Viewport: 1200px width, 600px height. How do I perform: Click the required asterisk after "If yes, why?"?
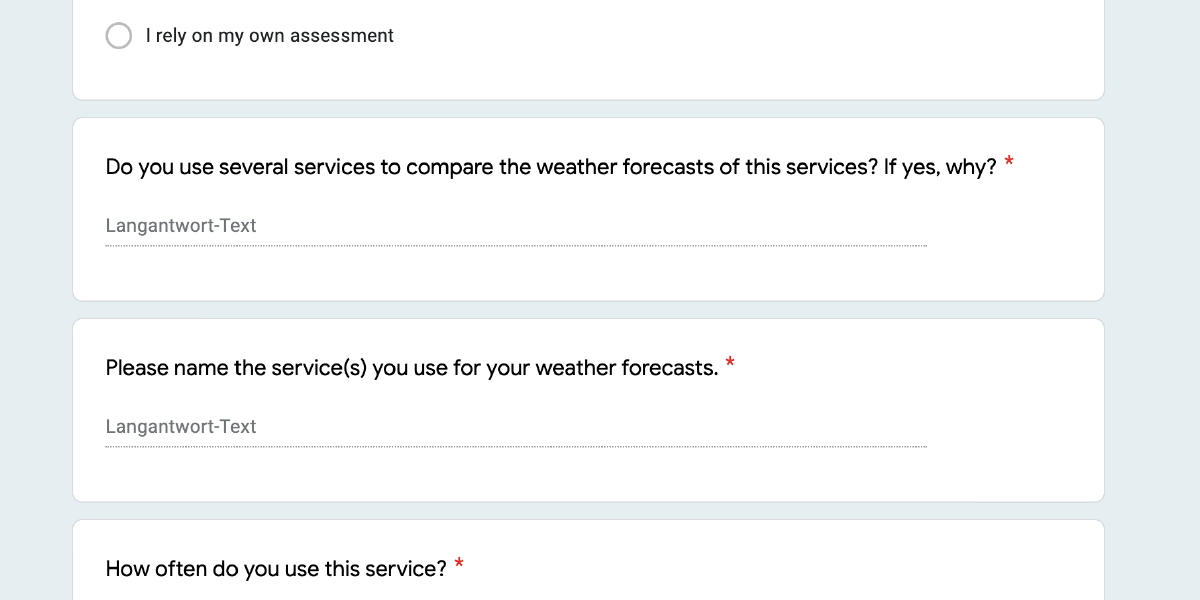click(x=1009, y=162)
